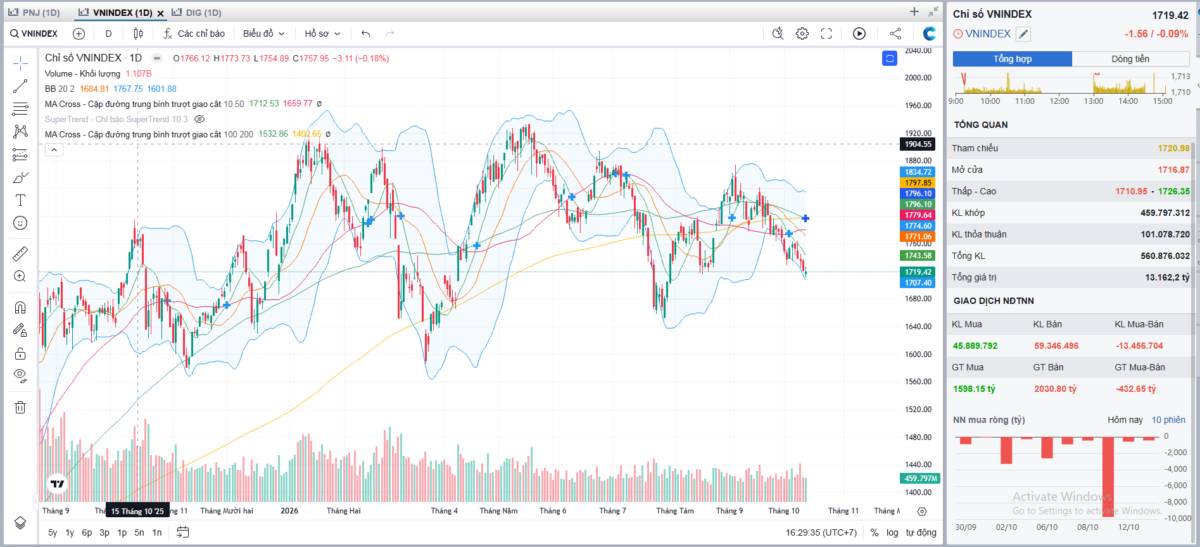Screen dimensions: 1200x547
Task: Click the collapse panel arrows icon
Action: pos(933,12)
